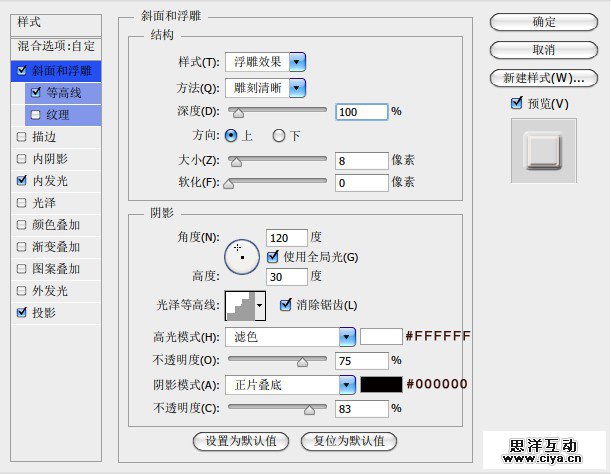Viewport: 611px width, 474px height.
Task: Enable the 外发光 checkbox
Action: point(22,290)
